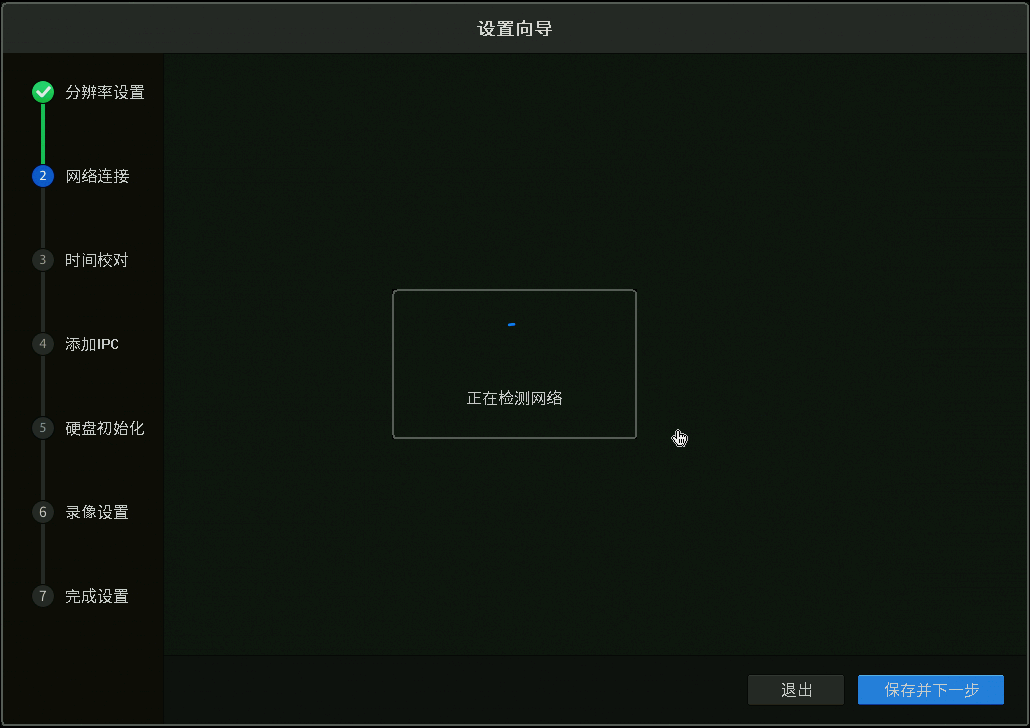Viewport: 1030px width, 728px height.
Task: Click the green progress line between steps
Action: (43, 134)
